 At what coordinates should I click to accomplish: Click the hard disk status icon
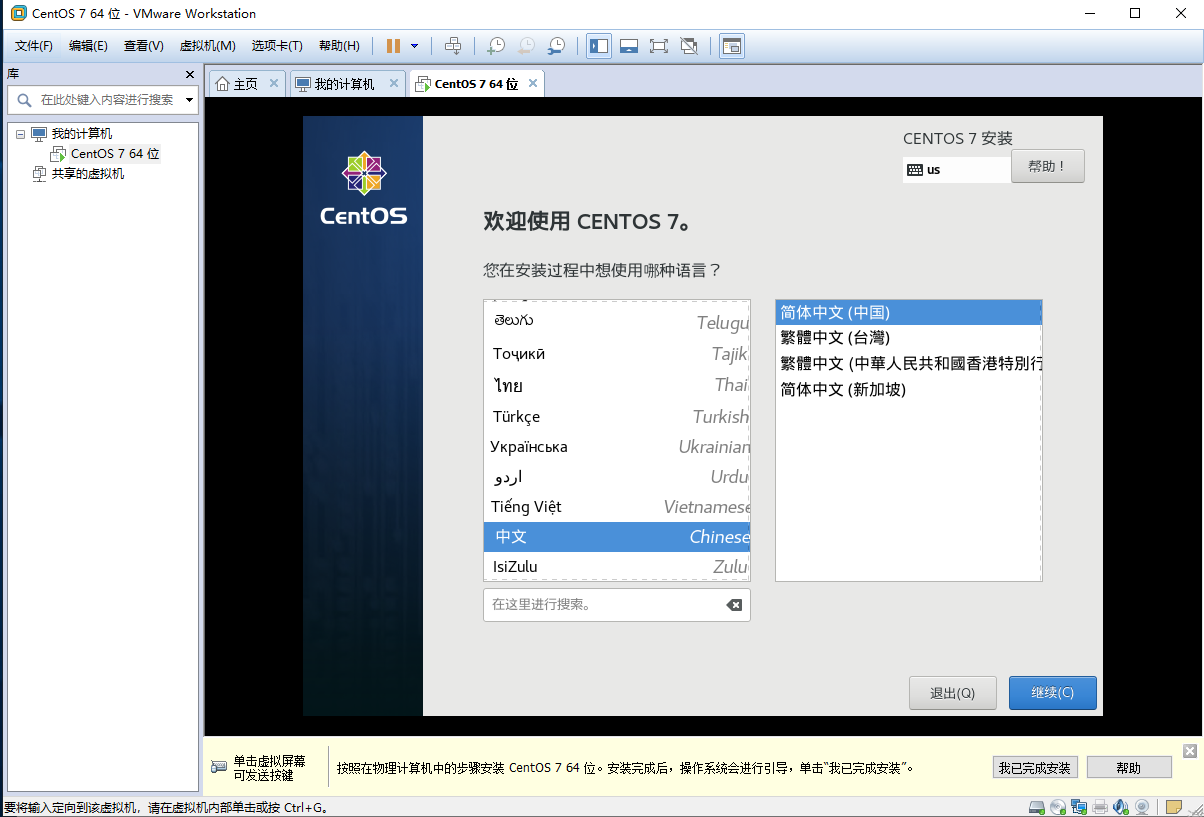(1039, 807)
